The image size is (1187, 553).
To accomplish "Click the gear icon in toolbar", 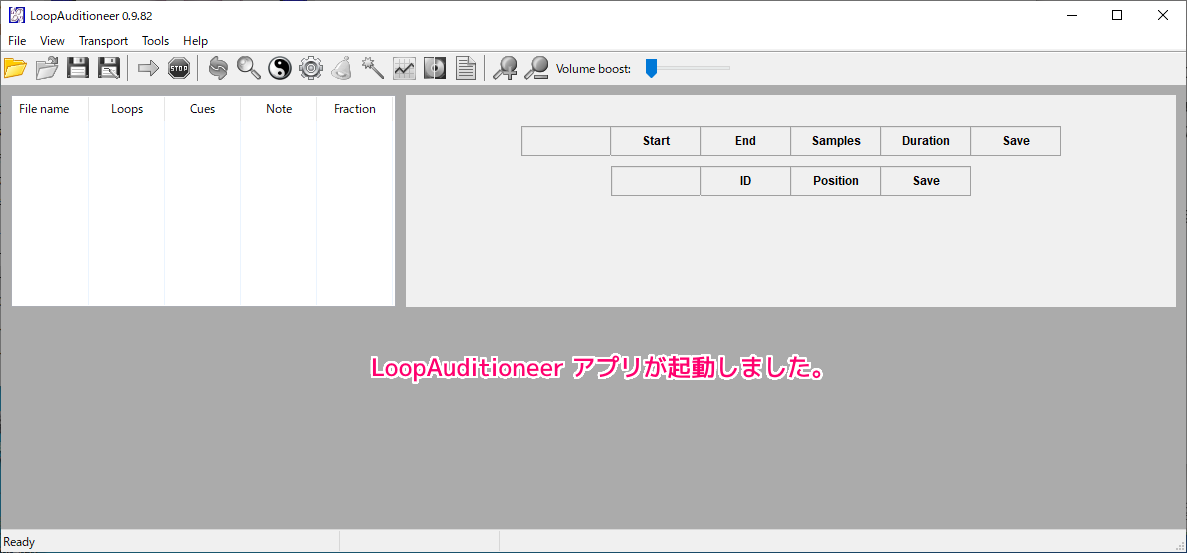I will pos(311,68).
